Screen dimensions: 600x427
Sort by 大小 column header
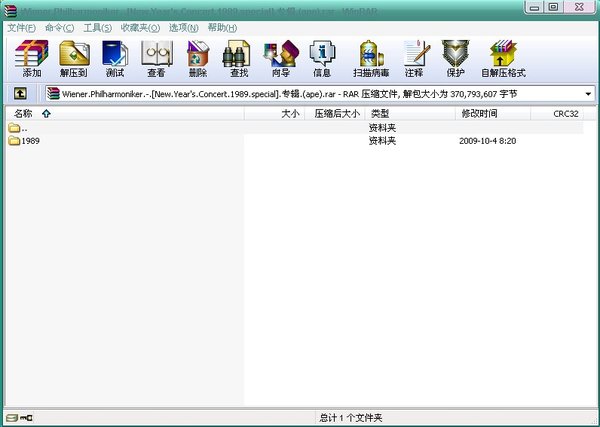pos(274,114)
